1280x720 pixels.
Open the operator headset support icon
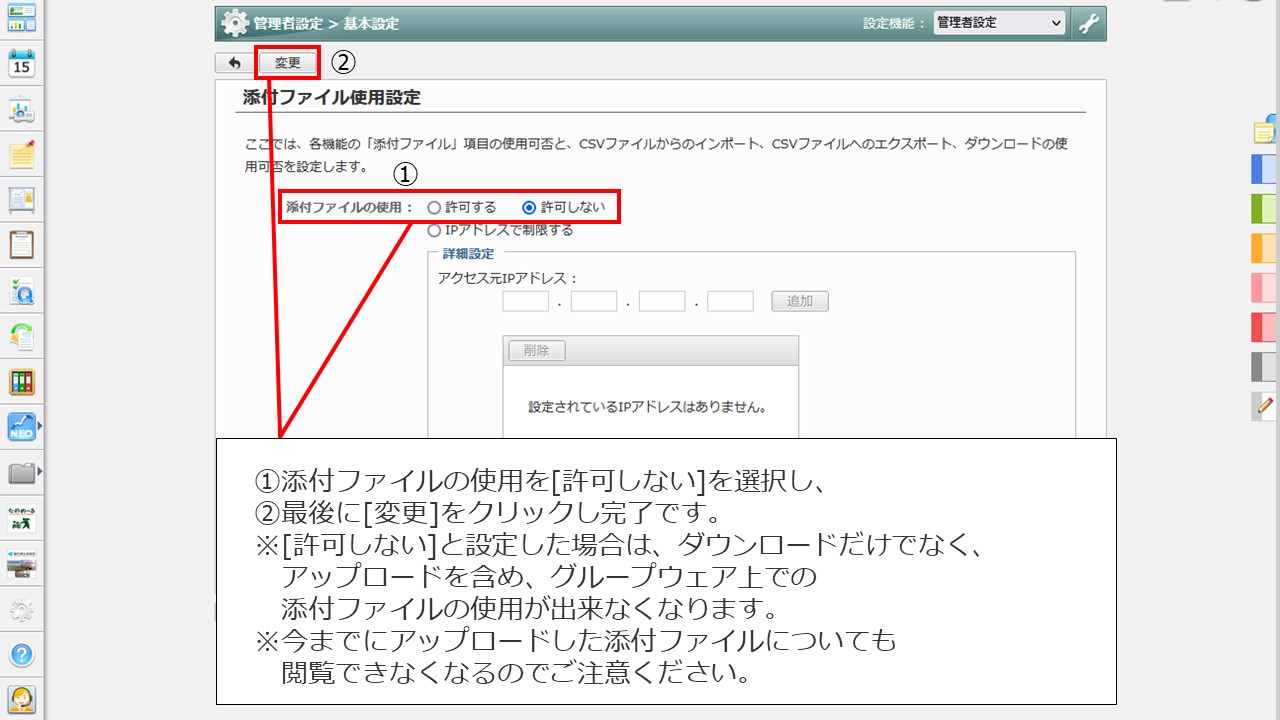coord(22,699)
